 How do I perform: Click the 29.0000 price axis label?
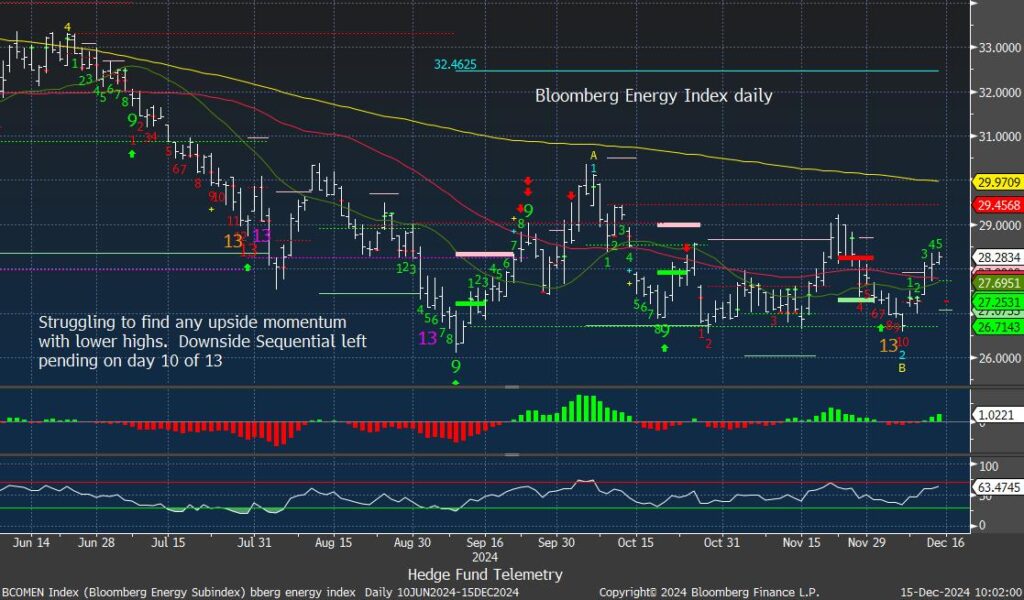(999, 225)
